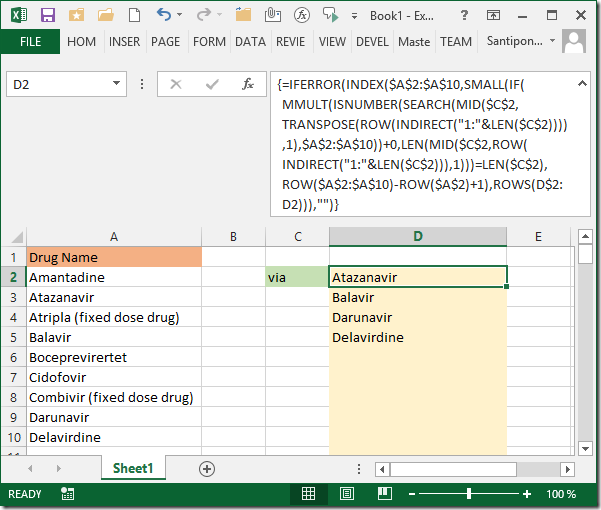Click vertical scrollbar up arrow
The image size is (601, 510).
tap(585, 236)
